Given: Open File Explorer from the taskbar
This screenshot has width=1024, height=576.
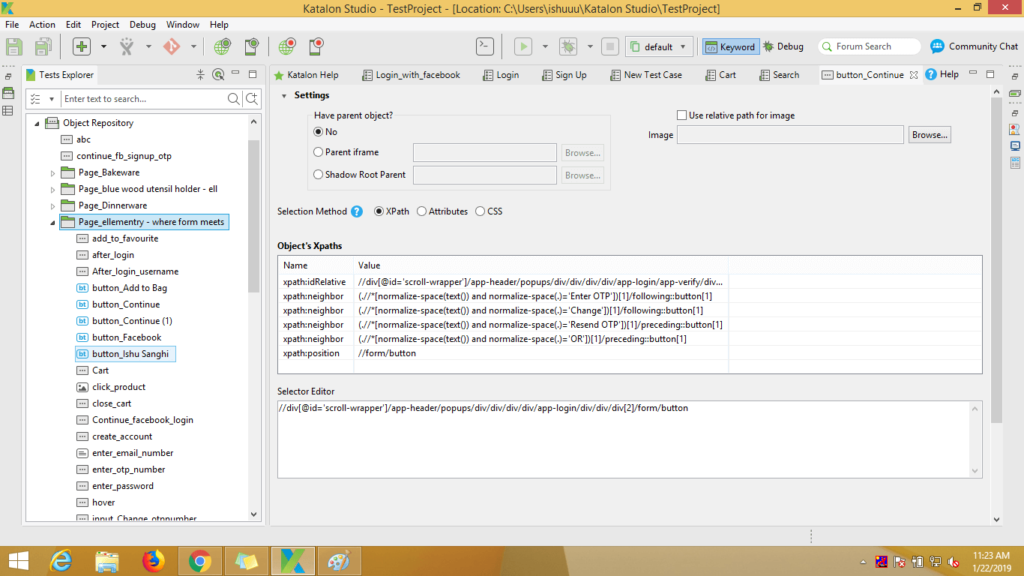Looking at the screenshot, I should coord(107,561).
